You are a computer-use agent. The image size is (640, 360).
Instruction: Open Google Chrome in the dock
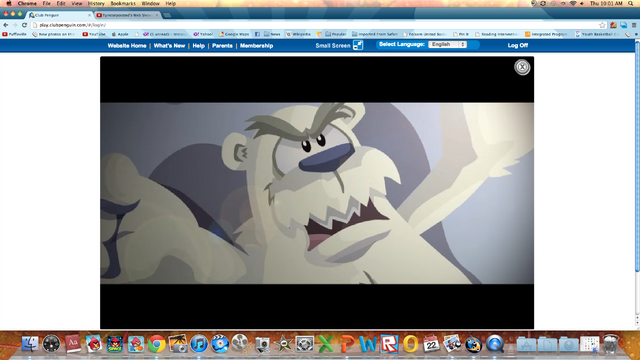click(157, 344)
